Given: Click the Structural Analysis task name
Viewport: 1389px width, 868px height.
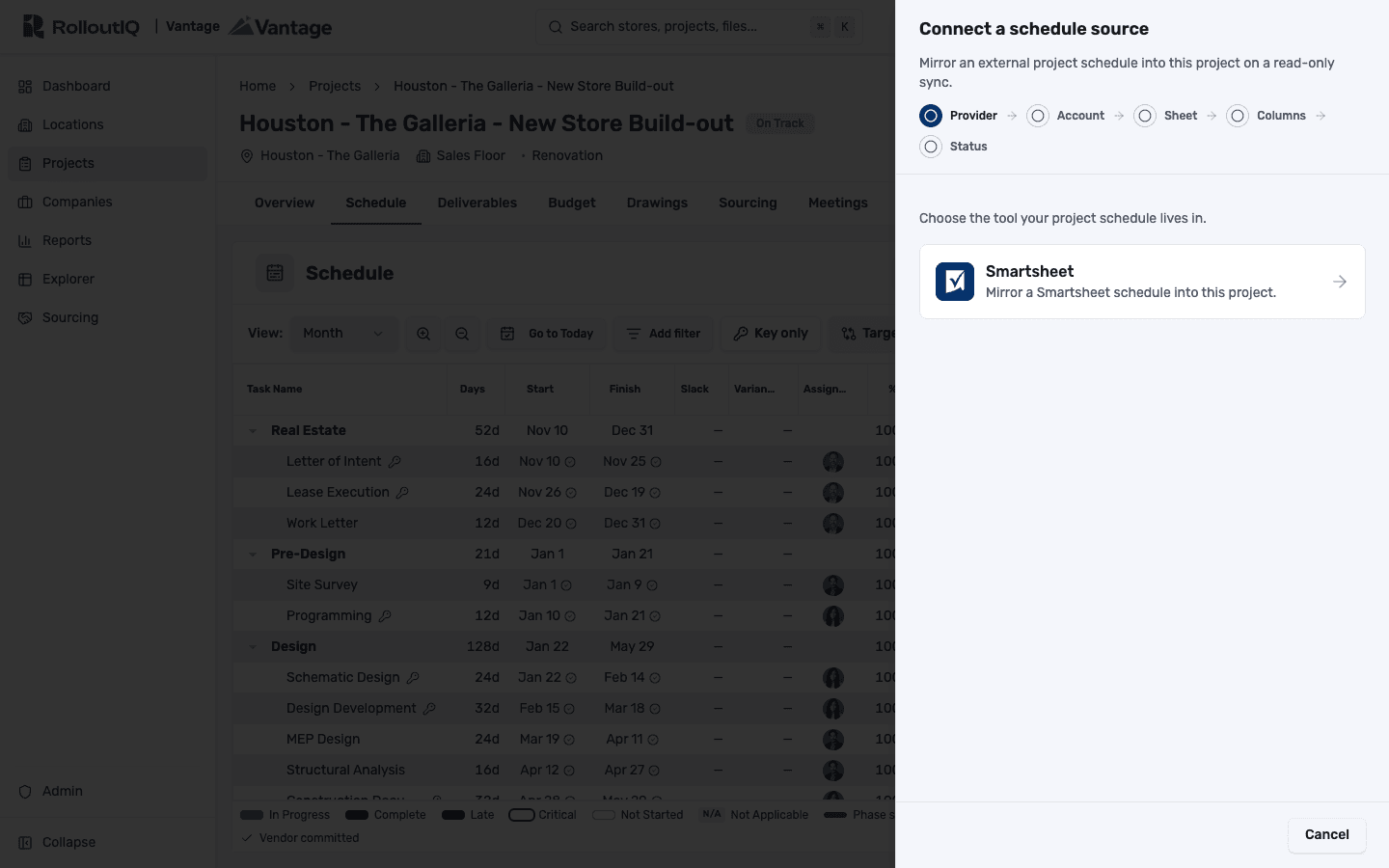Looking at the screenshot, I should (x=345, y=770).
